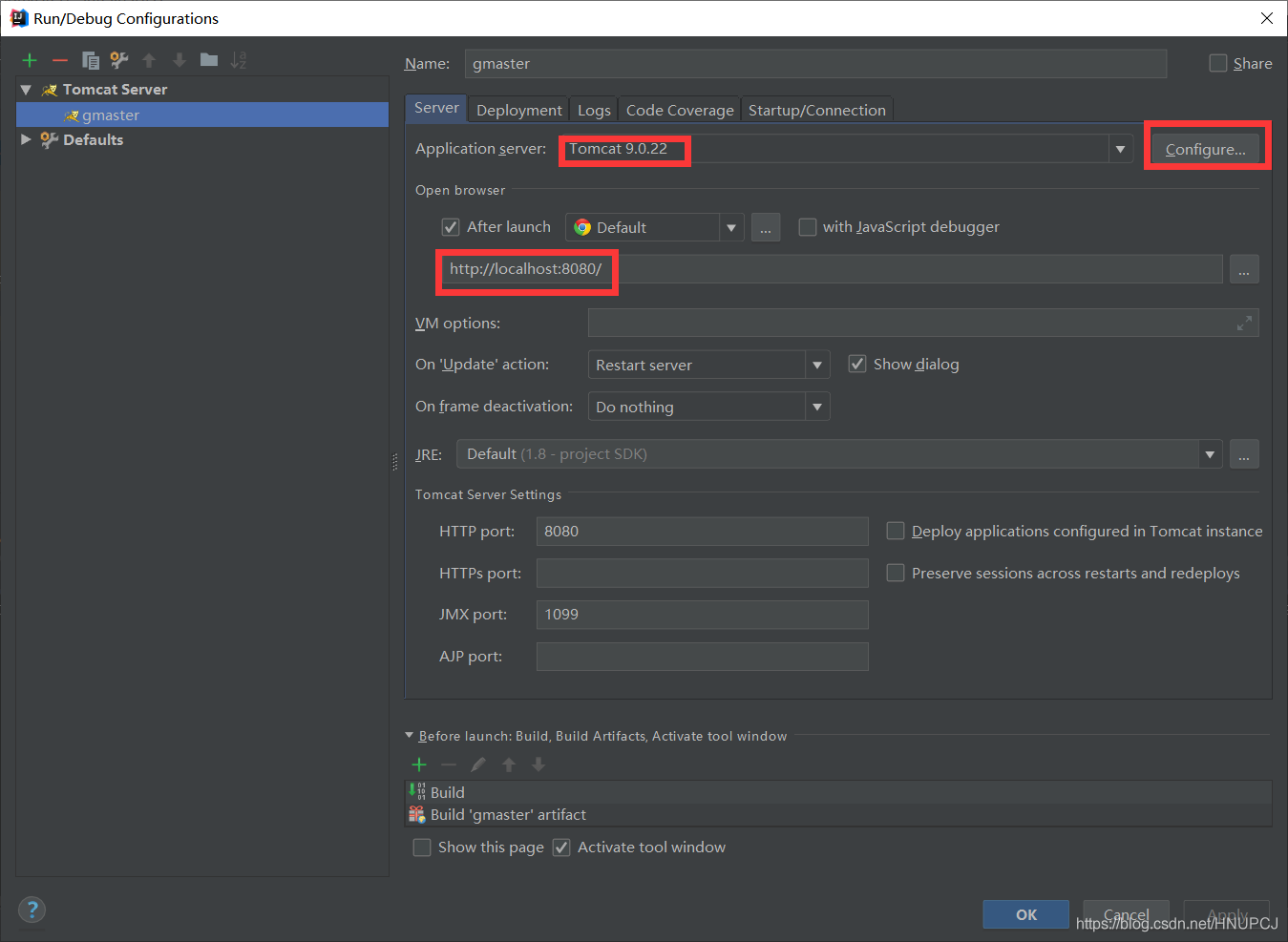Move before-launch task up arrow

[x=509, y=764]
